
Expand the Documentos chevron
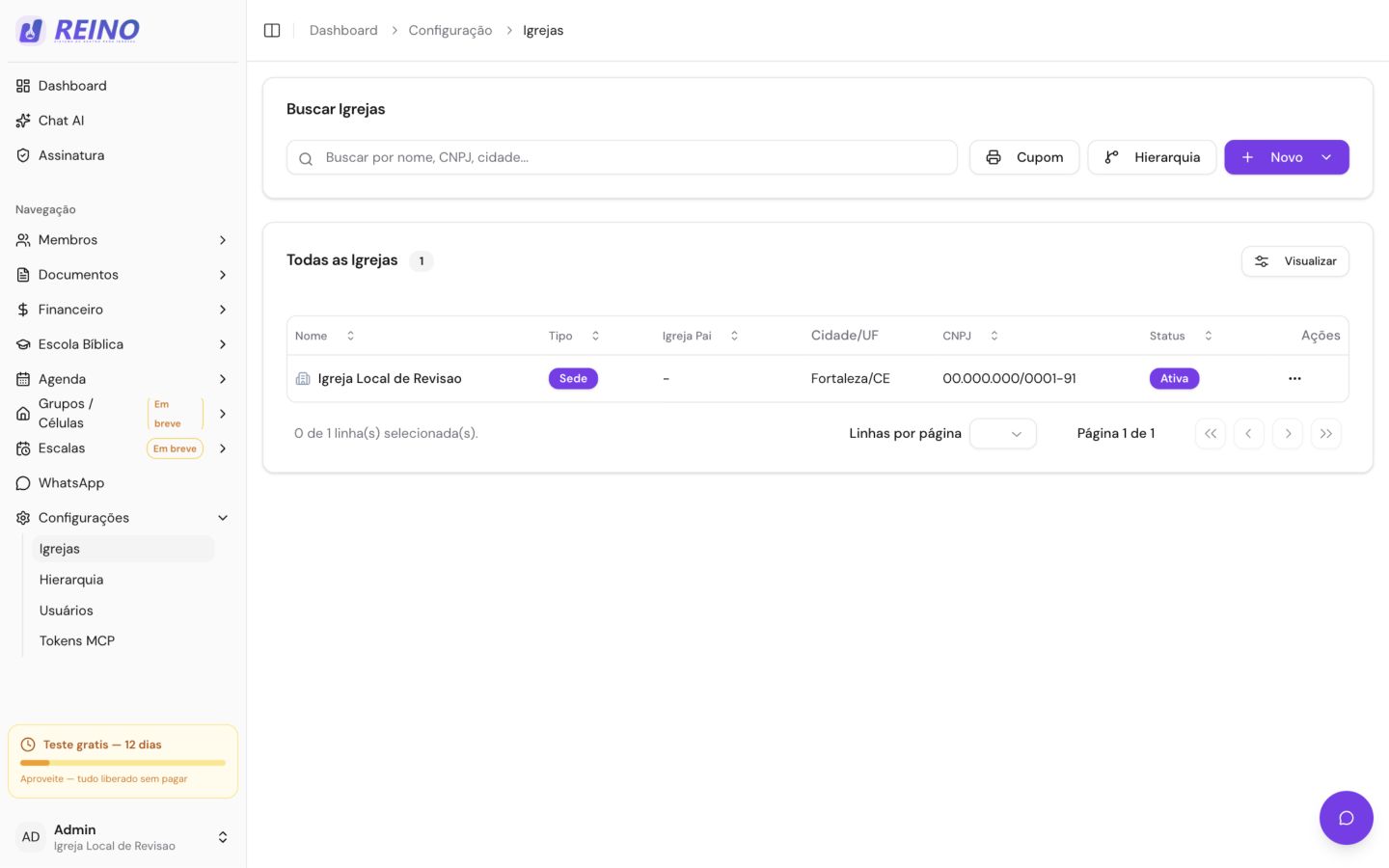pos(223,275)
